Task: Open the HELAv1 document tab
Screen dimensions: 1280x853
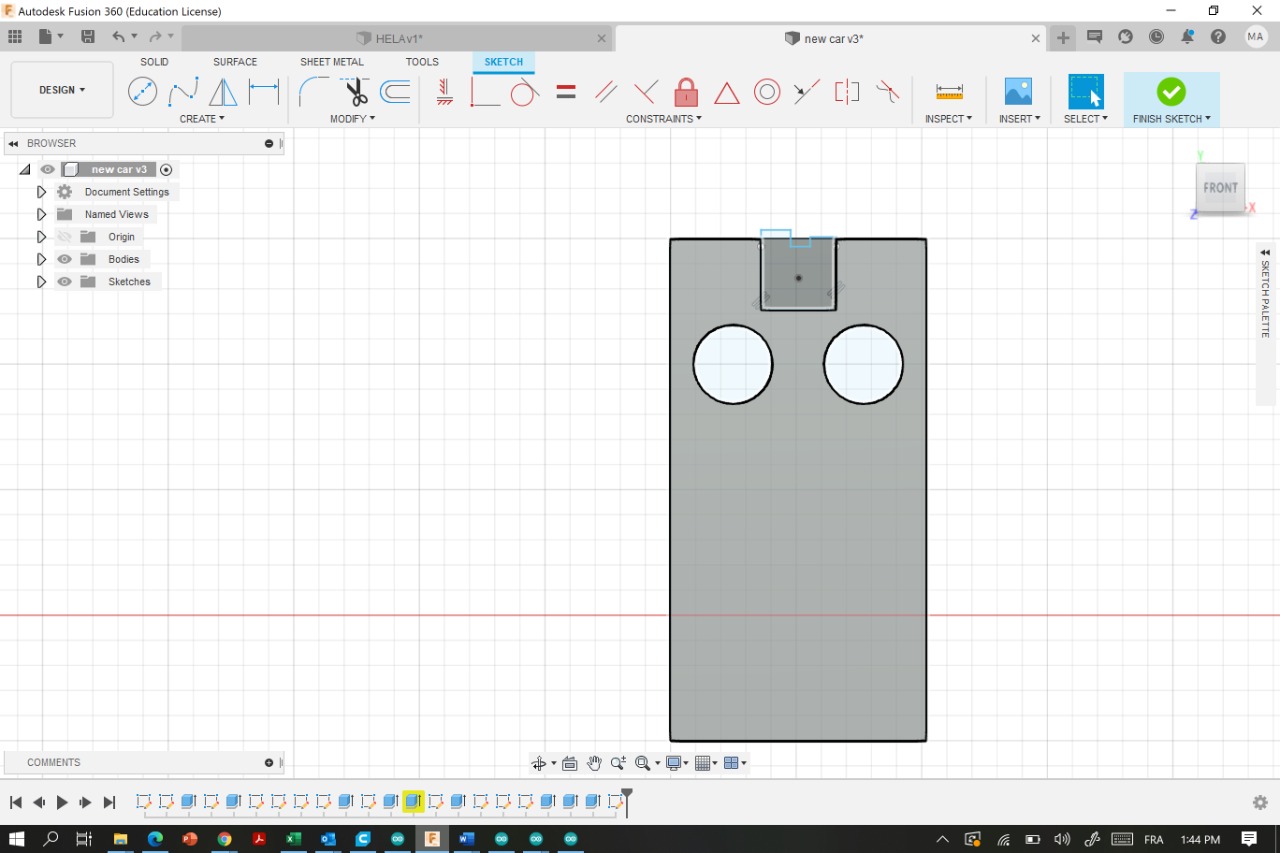Action: (399, 38)
